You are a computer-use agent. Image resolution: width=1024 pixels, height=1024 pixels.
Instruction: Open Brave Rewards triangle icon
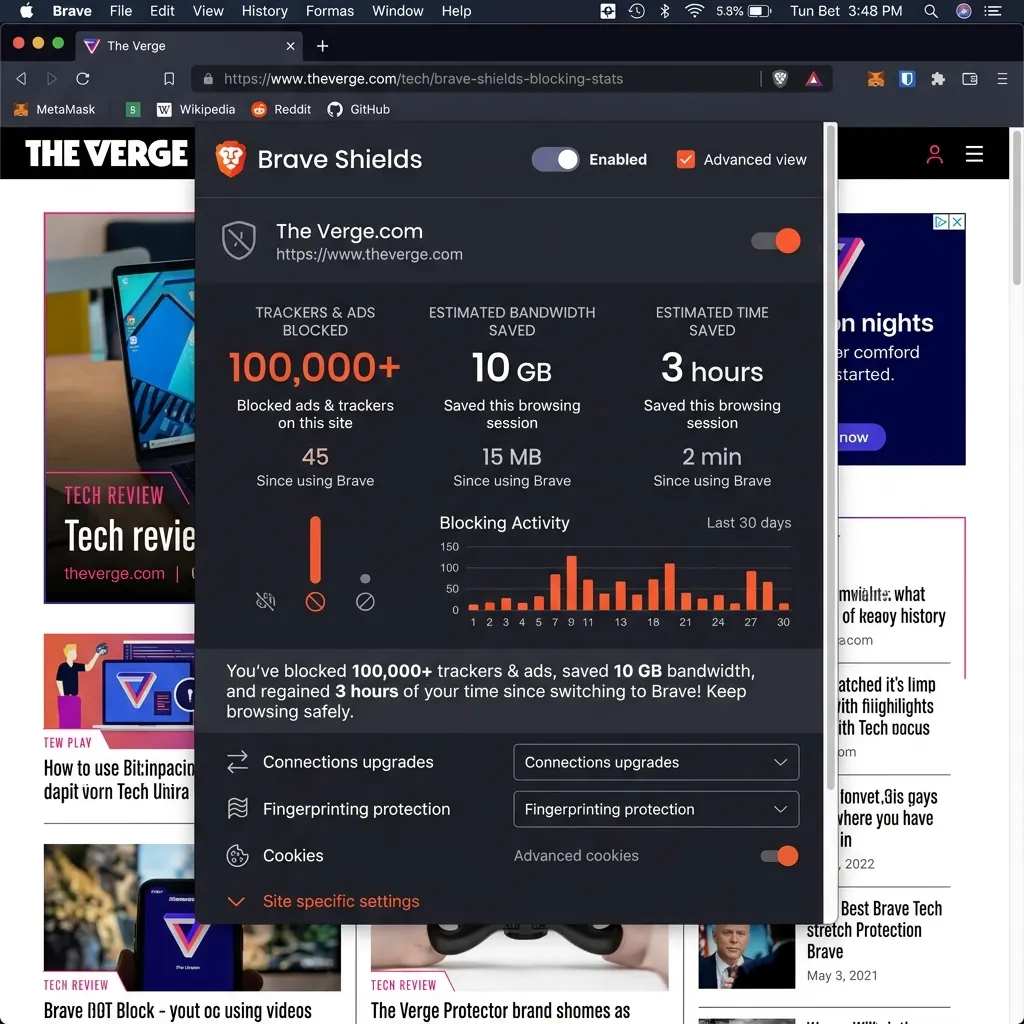(x=813, y=79)
